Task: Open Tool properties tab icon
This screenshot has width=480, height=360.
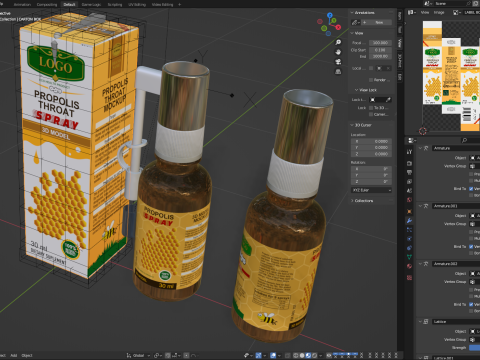Action: click(409, 152)
